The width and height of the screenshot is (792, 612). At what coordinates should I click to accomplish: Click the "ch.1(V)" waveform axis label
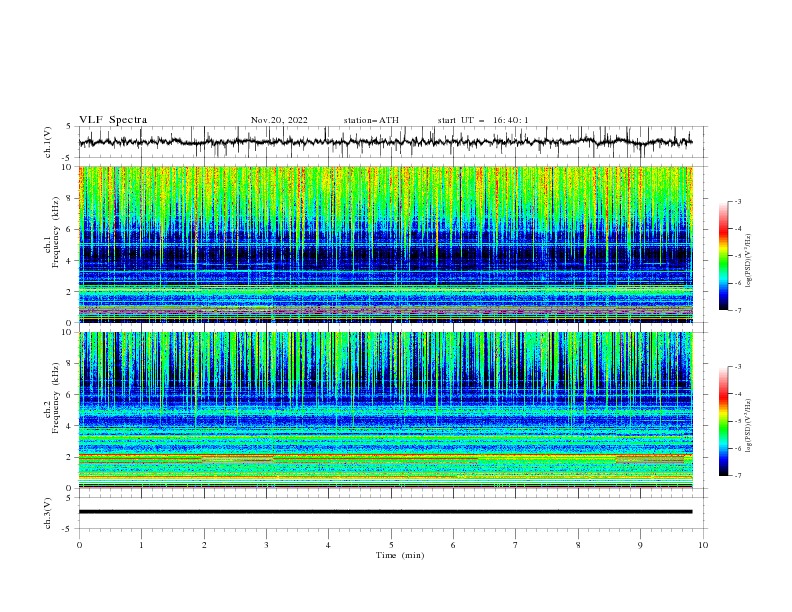[48, 142]
